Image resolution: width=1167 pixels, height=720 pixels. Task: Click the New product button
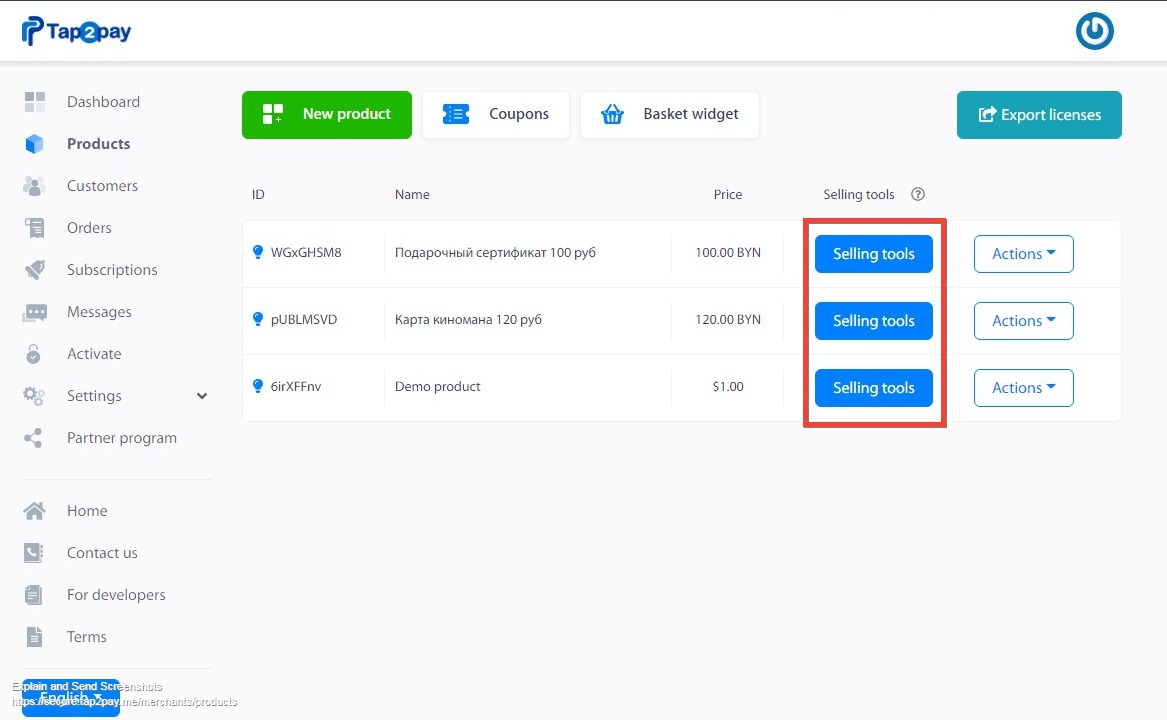326,114
